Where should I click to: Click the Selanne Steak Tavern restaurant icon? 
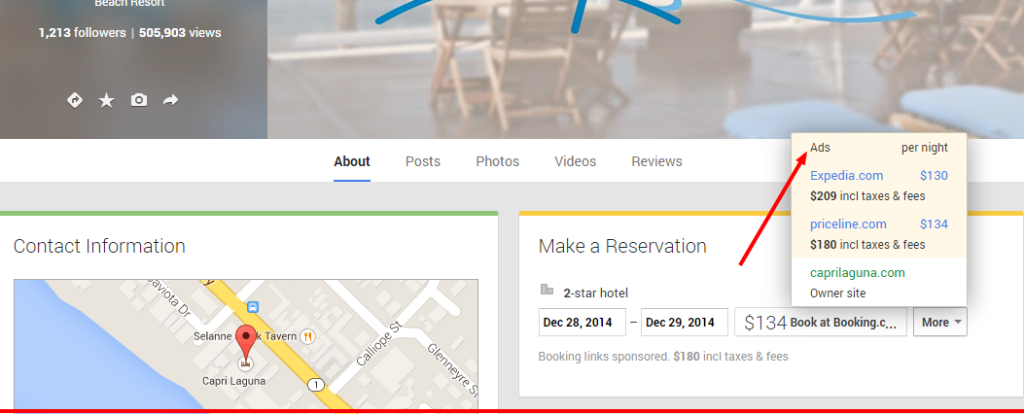309,336
